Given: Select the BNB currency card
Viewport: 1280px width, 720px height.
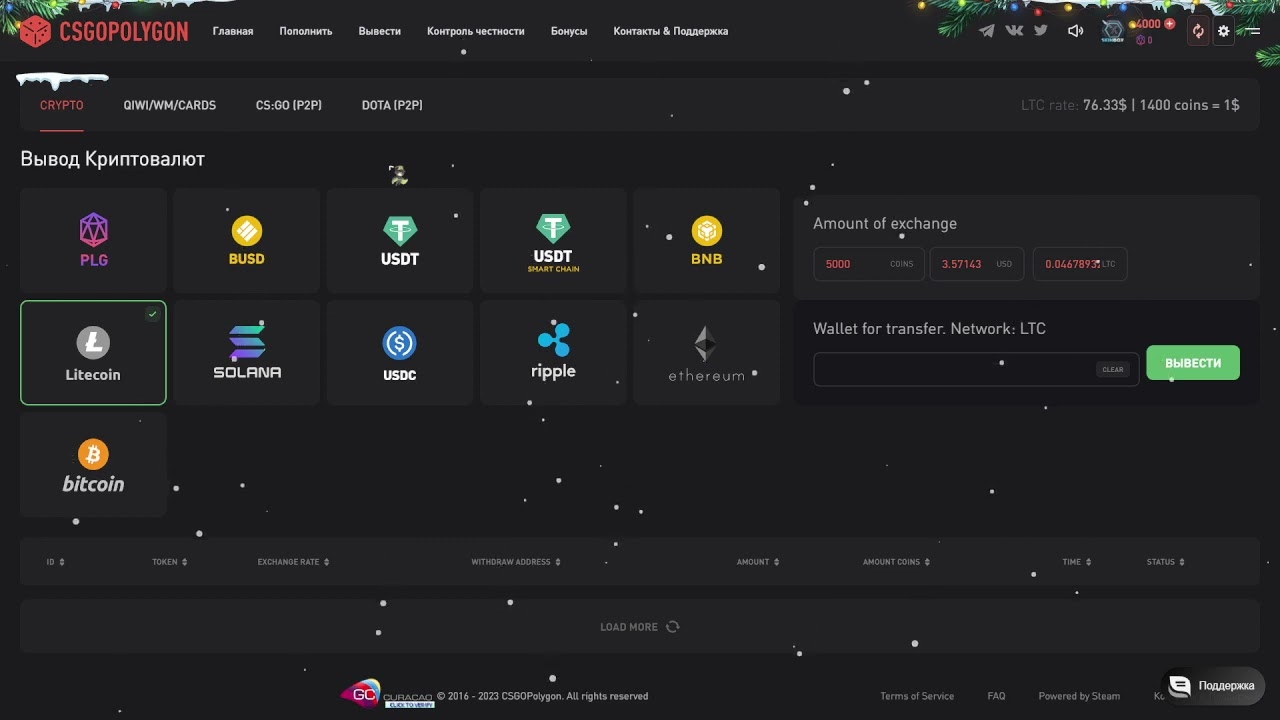Looking at the screenshot, I should click(706, 240).
